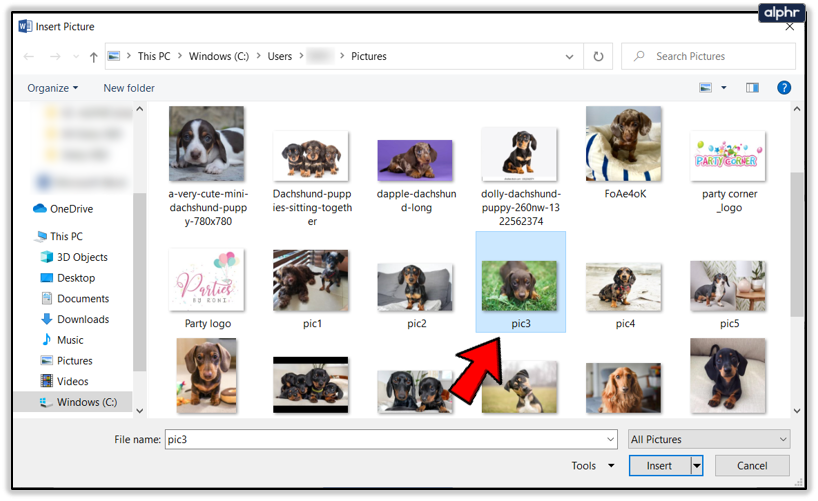Open the view options dropdown arrow

pyautogui.click(x=724, y=88)
